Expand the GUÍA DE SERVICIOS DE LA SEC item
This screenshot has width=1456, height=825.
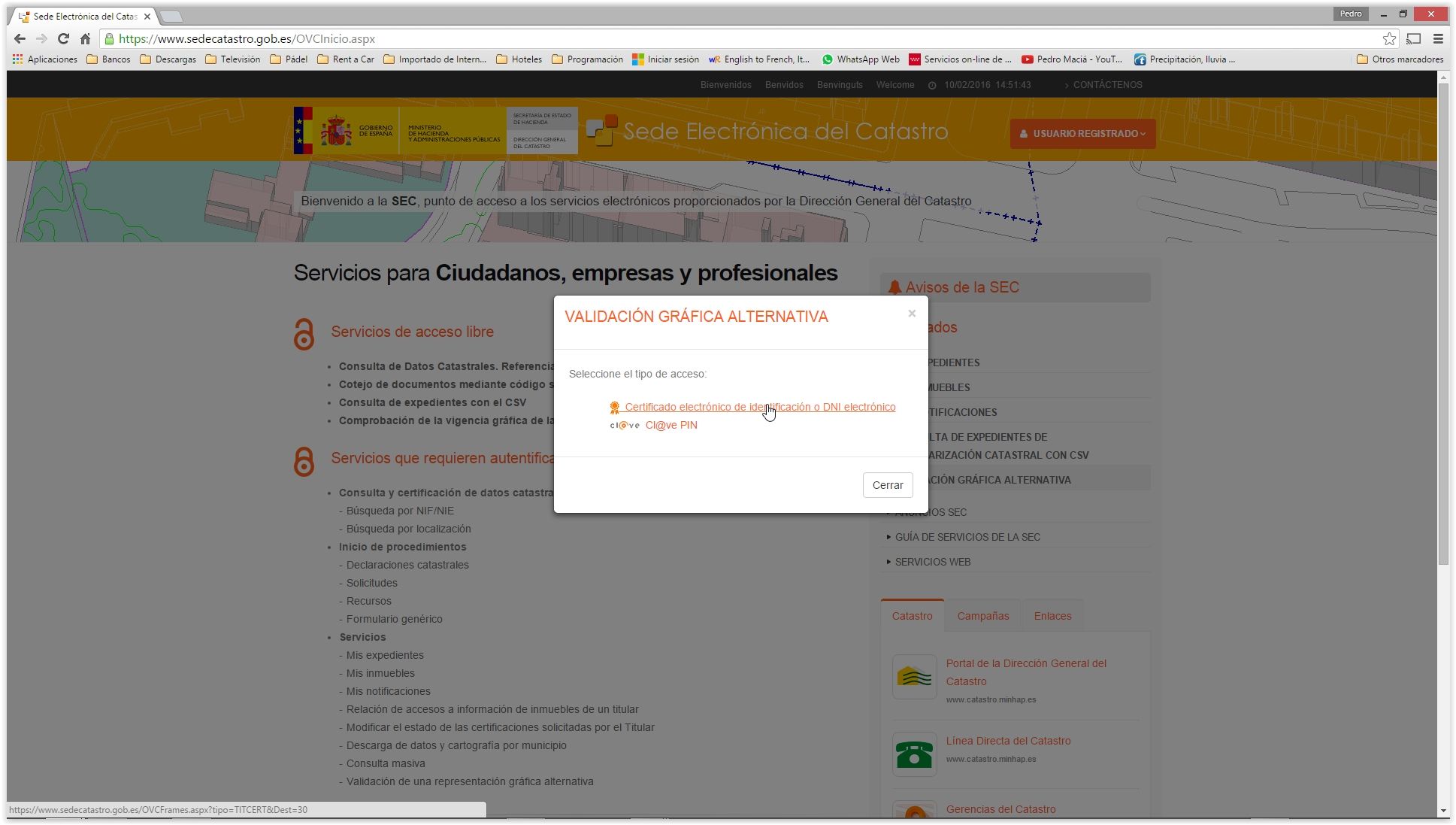[967, 537]
